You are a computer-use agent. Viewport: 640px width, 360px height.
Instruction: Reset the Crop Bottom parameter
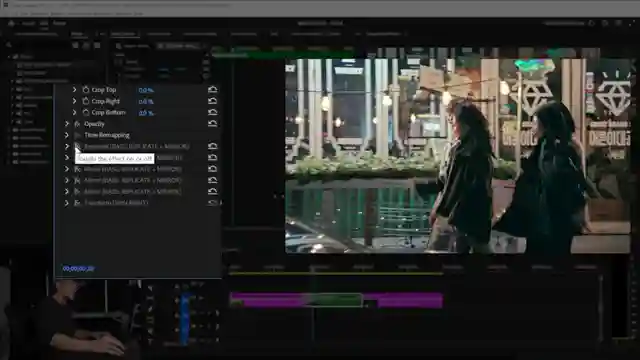[212, 112]
